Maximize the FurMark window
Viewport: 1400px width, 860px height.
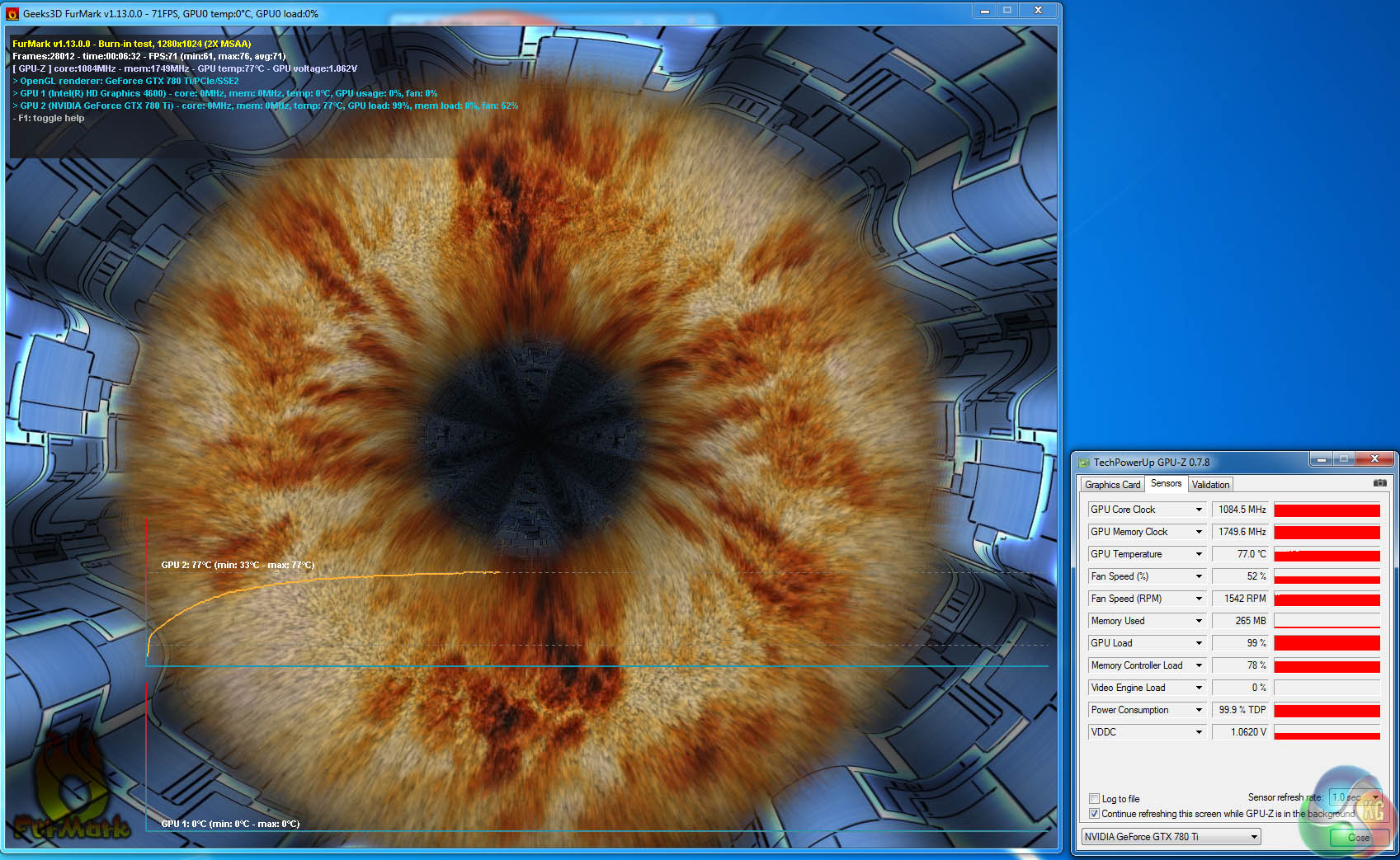click(1007, 11)
